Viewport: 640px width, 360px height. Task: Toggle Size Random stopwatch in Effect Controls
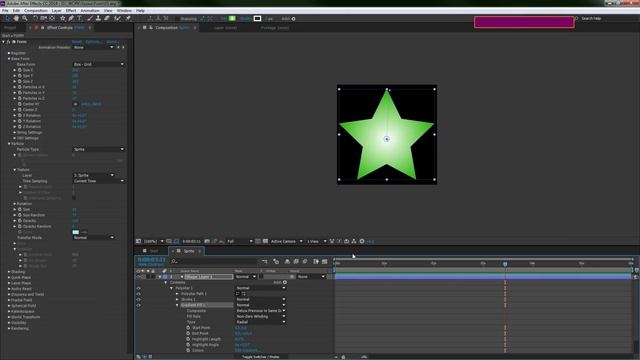pos(20,215)
